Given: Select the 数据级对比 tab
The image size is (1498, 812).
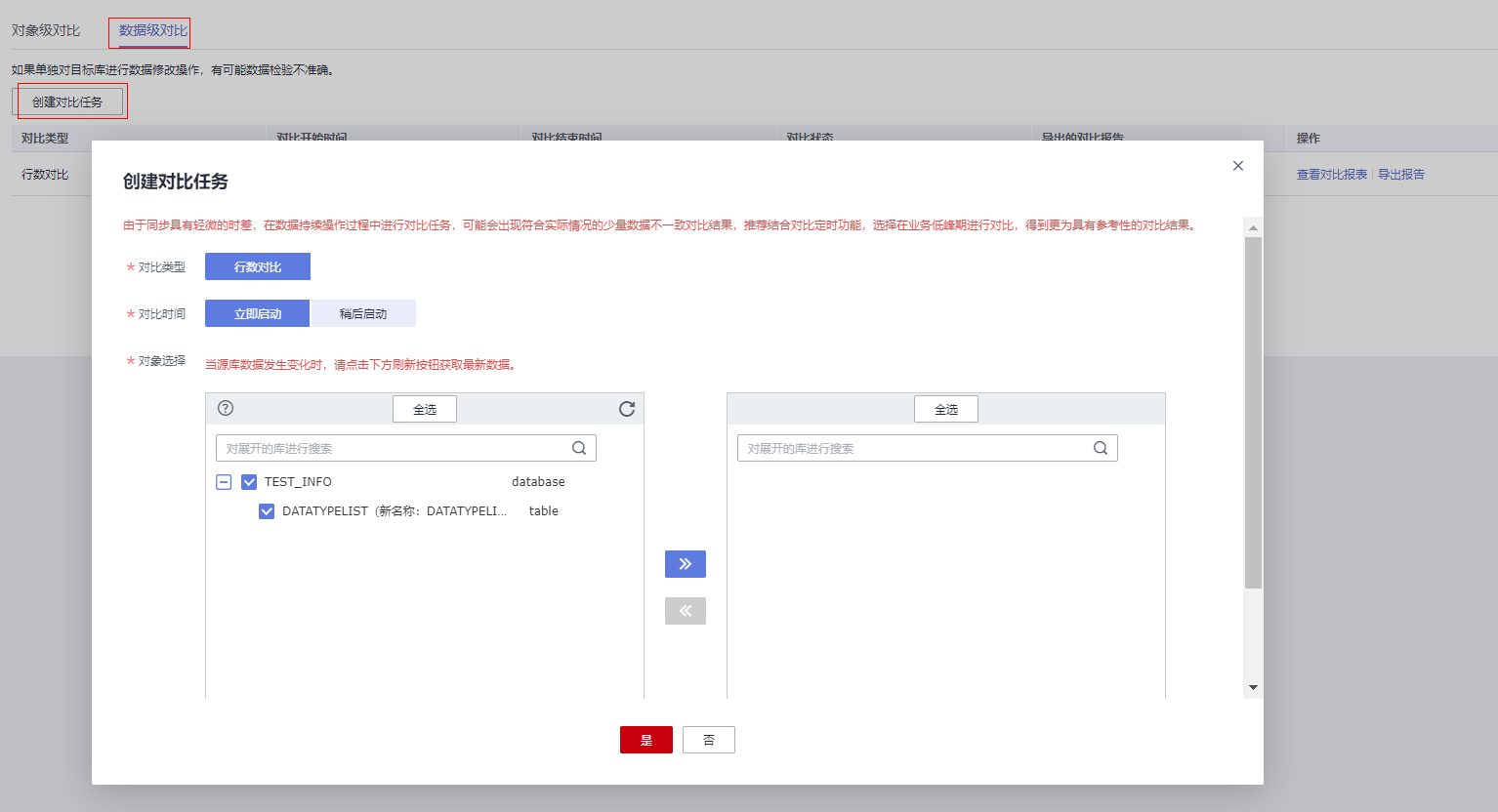Looking at the screenshot, I should click(151, 31).
